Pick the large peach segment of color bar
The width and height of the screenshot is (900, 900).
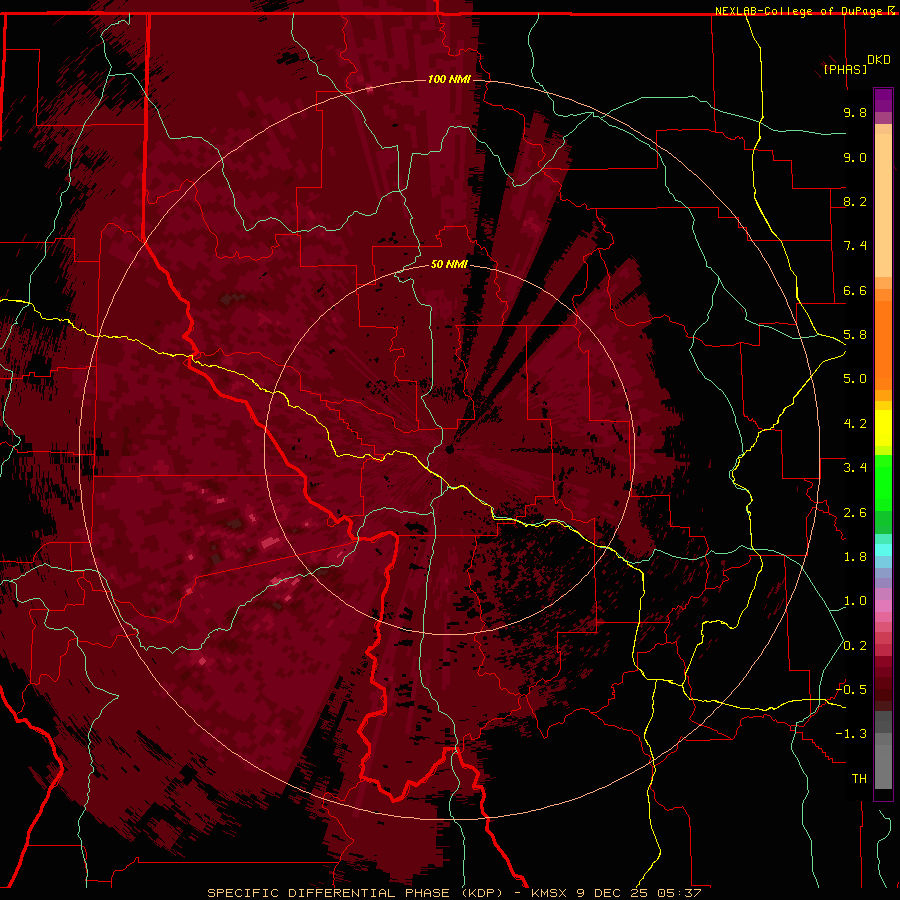pos(883,207)
